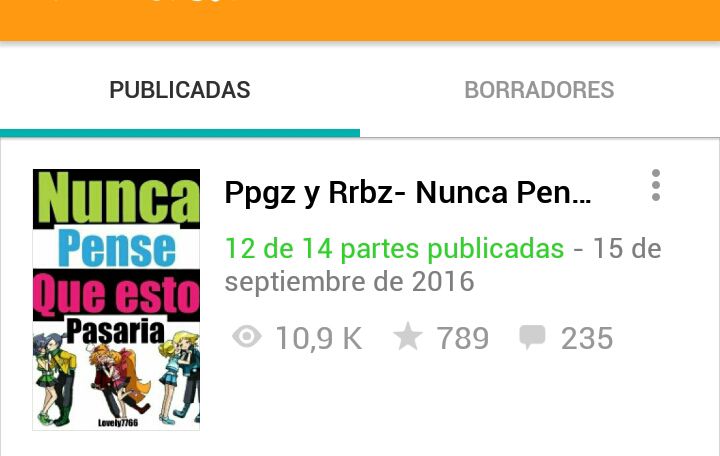
Task: Click the teal indicator under PUBLICADAS
Action: 180,133
